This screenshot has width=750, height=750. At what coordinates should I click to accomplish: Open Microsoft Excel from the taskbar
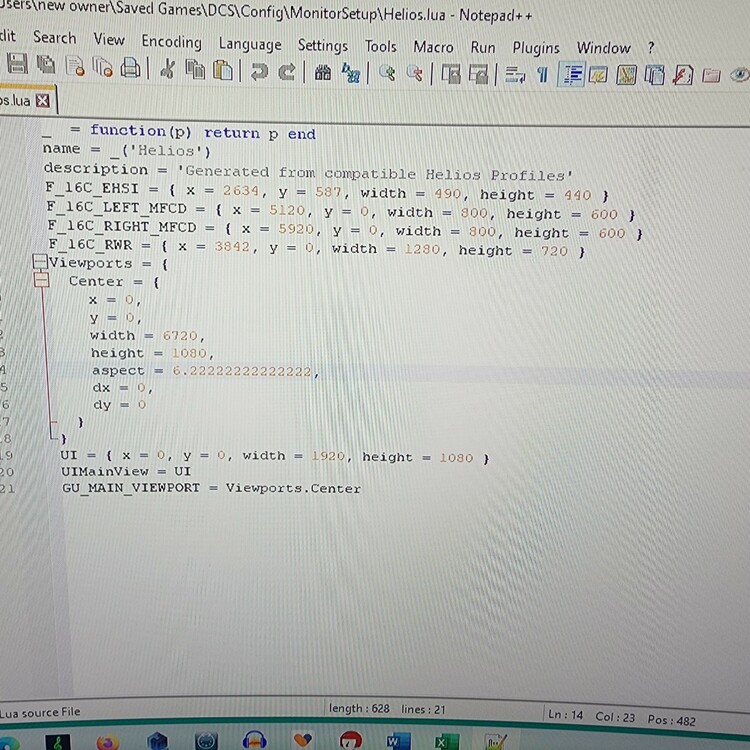pyautogui.click(x=446, y=741)
